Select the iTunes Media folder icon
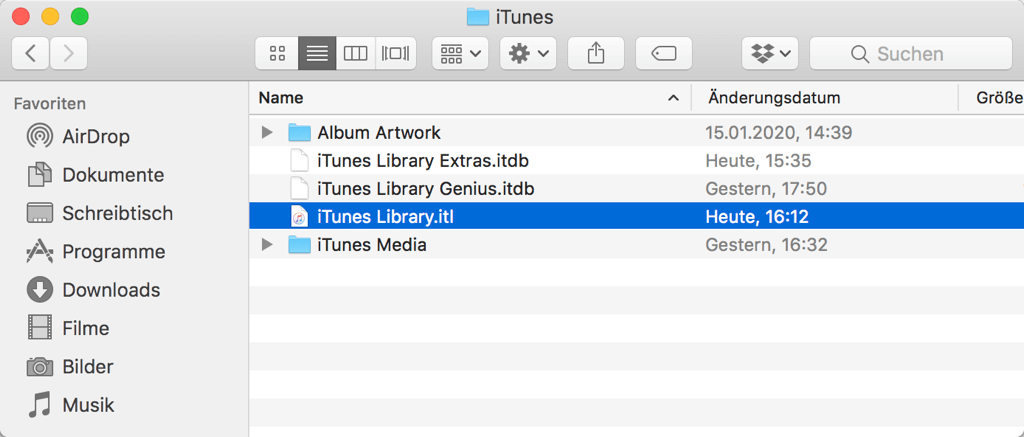Image resolution: width=1024 pixels, height=437 pixels. click(x=299, y=246)
